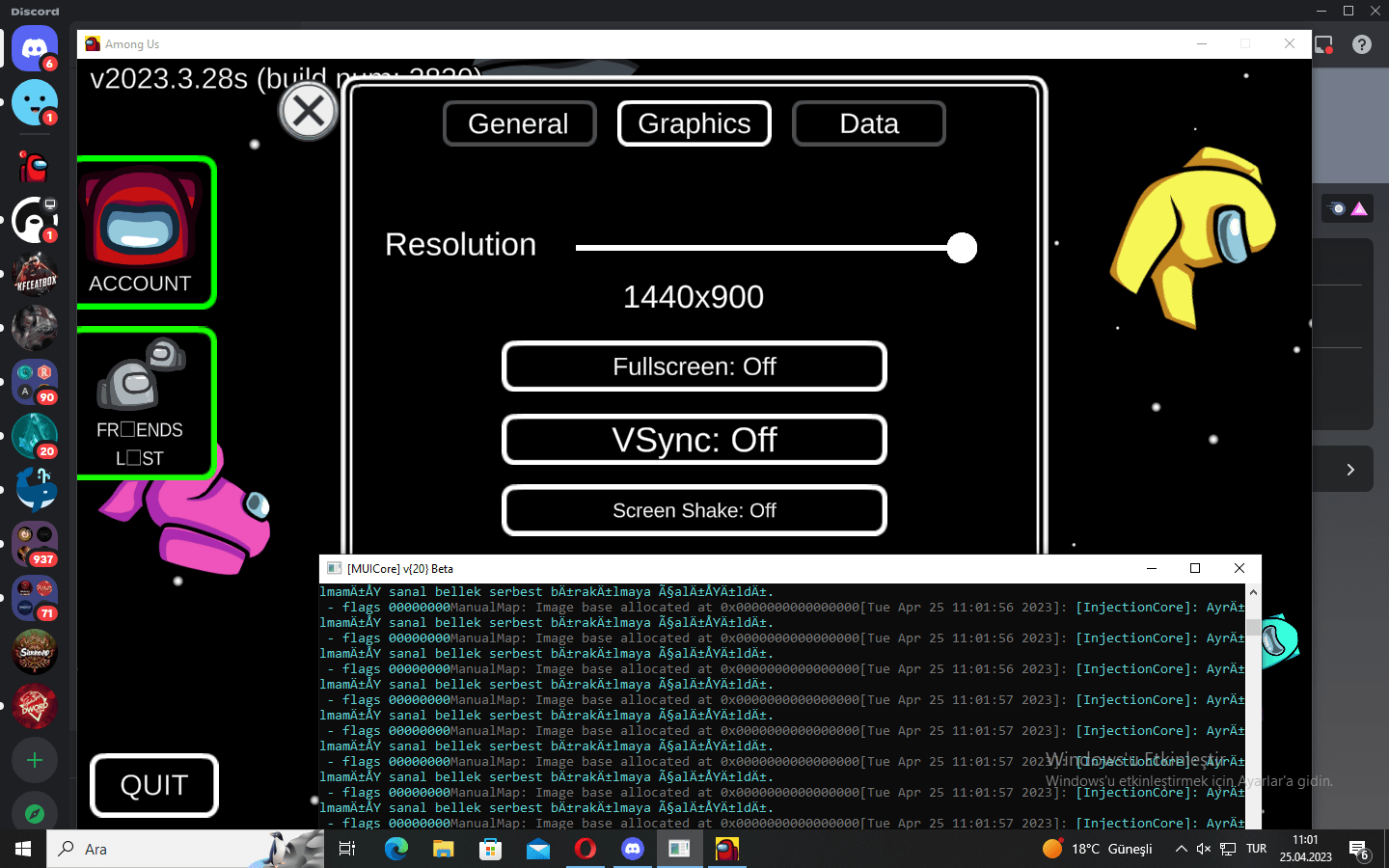The image size is (1389, 868).
Task: Open the Among Us ACCOUNT panel
Action: click(145, 232)
